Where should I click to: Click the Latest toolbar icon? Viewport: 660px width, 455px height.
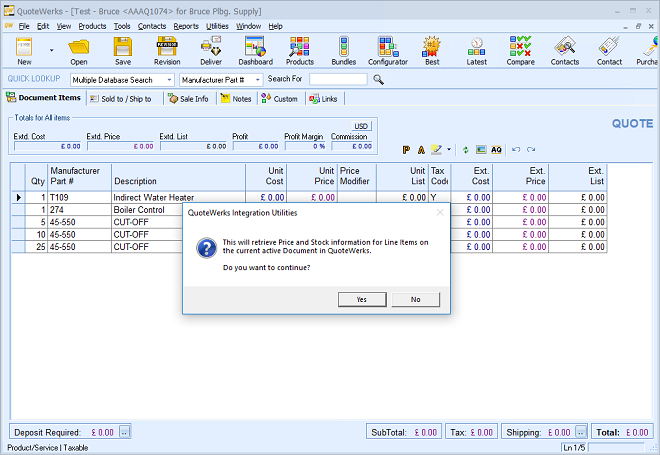(477, 50)
